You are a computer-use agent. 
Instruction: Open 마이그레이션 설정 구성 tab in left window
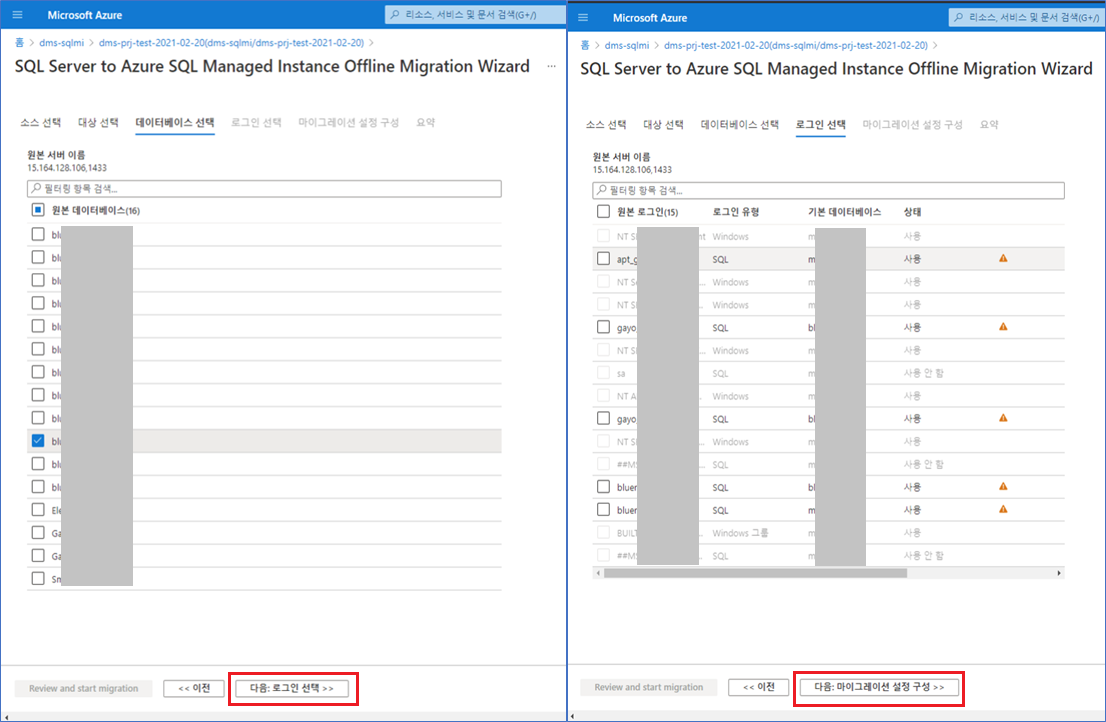[x=348, y=123]
